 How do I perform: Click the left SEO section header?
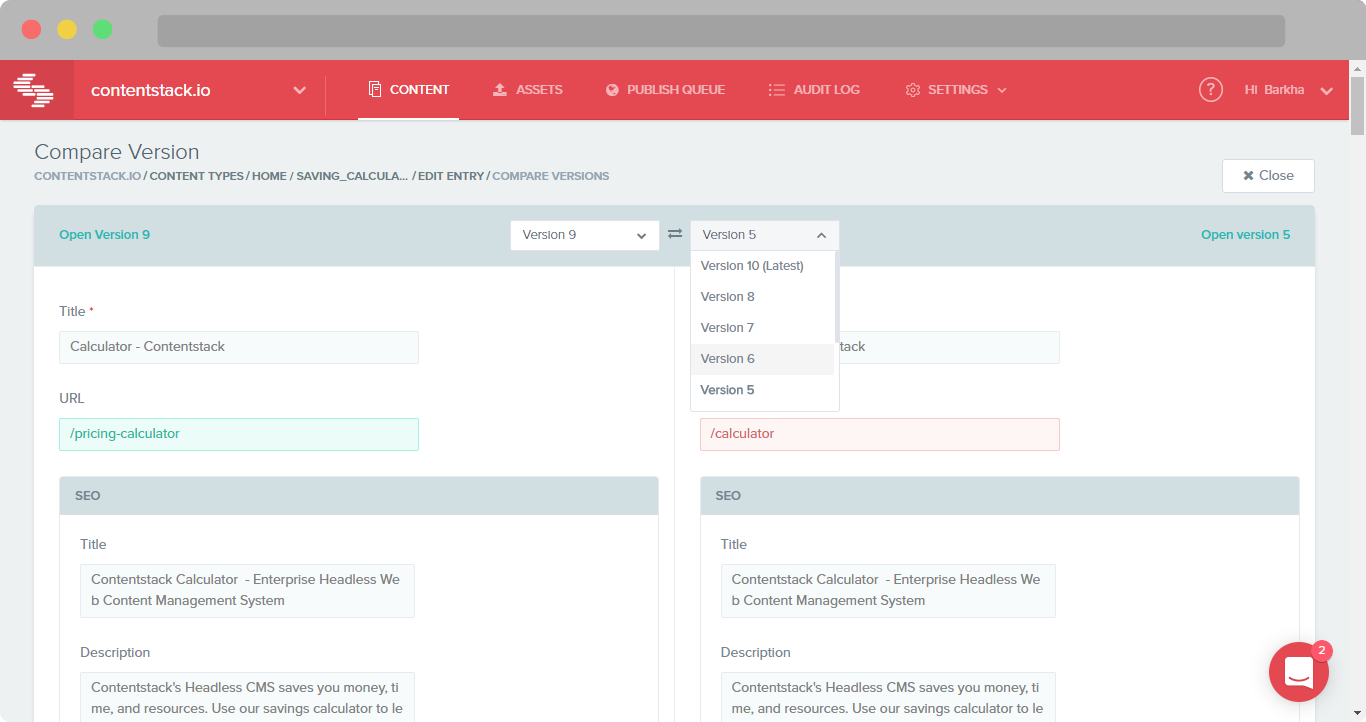(x=359, y=496)
